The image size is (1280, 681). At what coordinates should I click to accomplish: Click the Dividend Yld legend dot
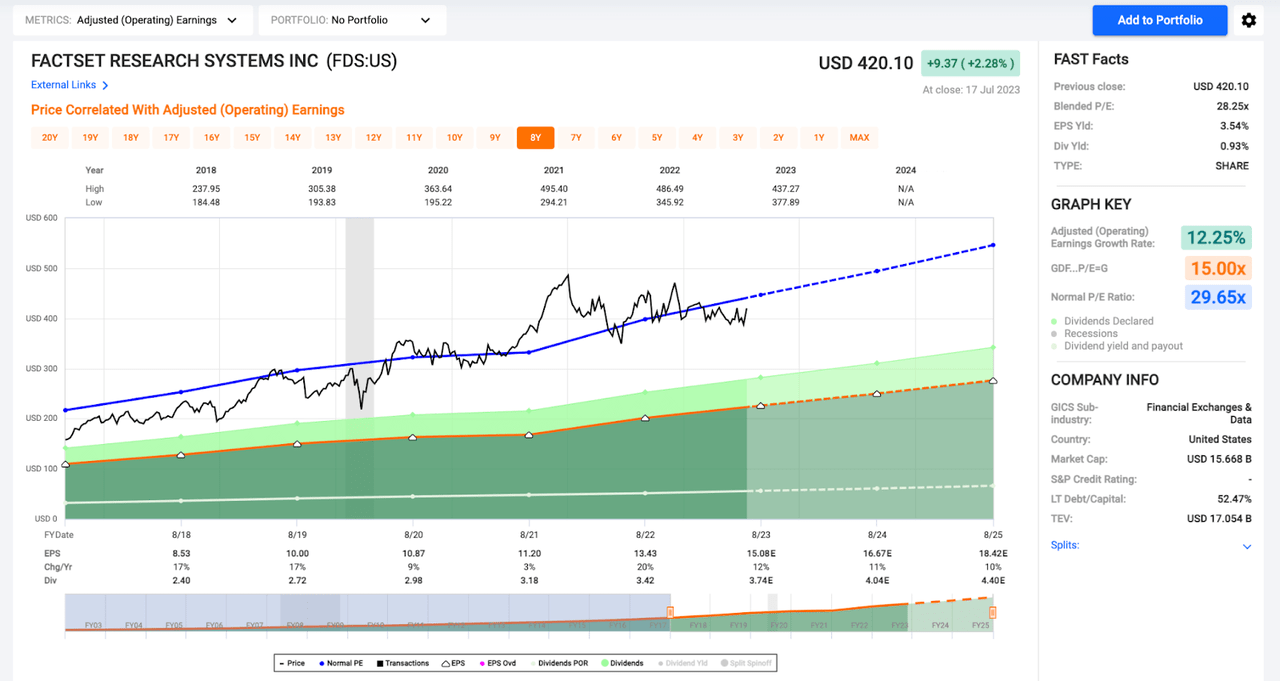tap(661, 662)
